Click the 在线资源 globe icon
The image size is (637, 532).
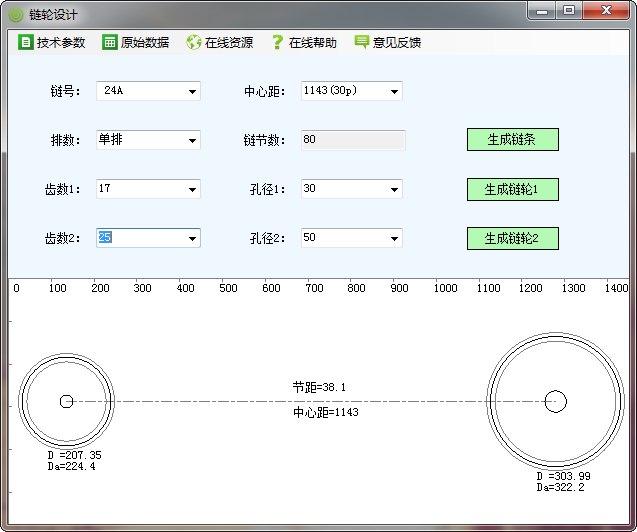click(x=193, y=42)
